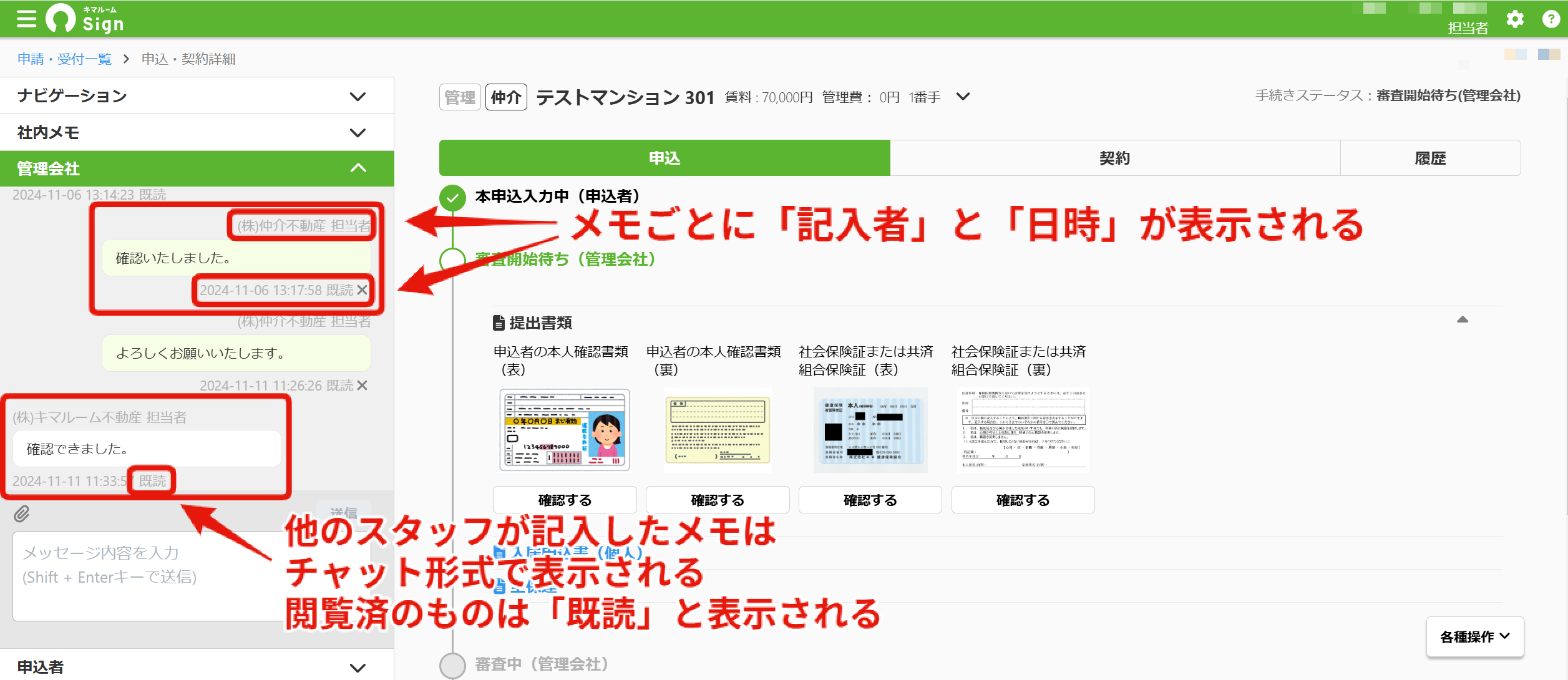Viewport: 1568px width, 680px height.
Task: Switch to the 契約 tab
Action: pos(1115,158)
